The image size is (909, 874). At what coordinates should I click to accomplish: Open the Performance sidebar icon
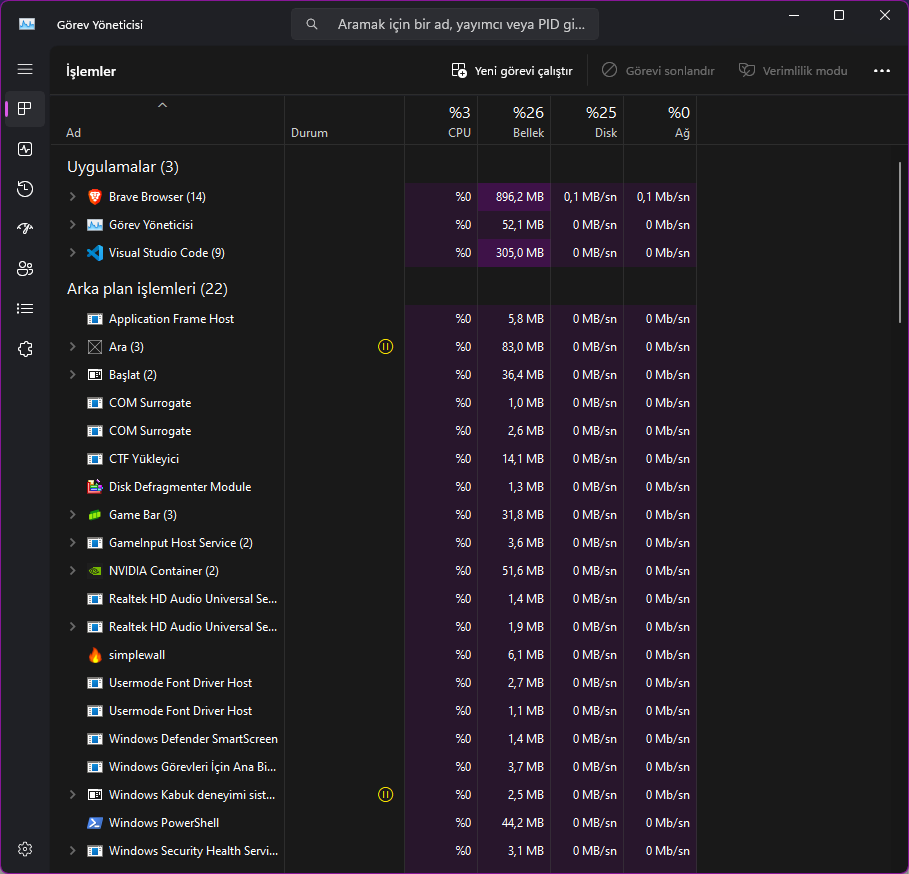coord(25,149)
